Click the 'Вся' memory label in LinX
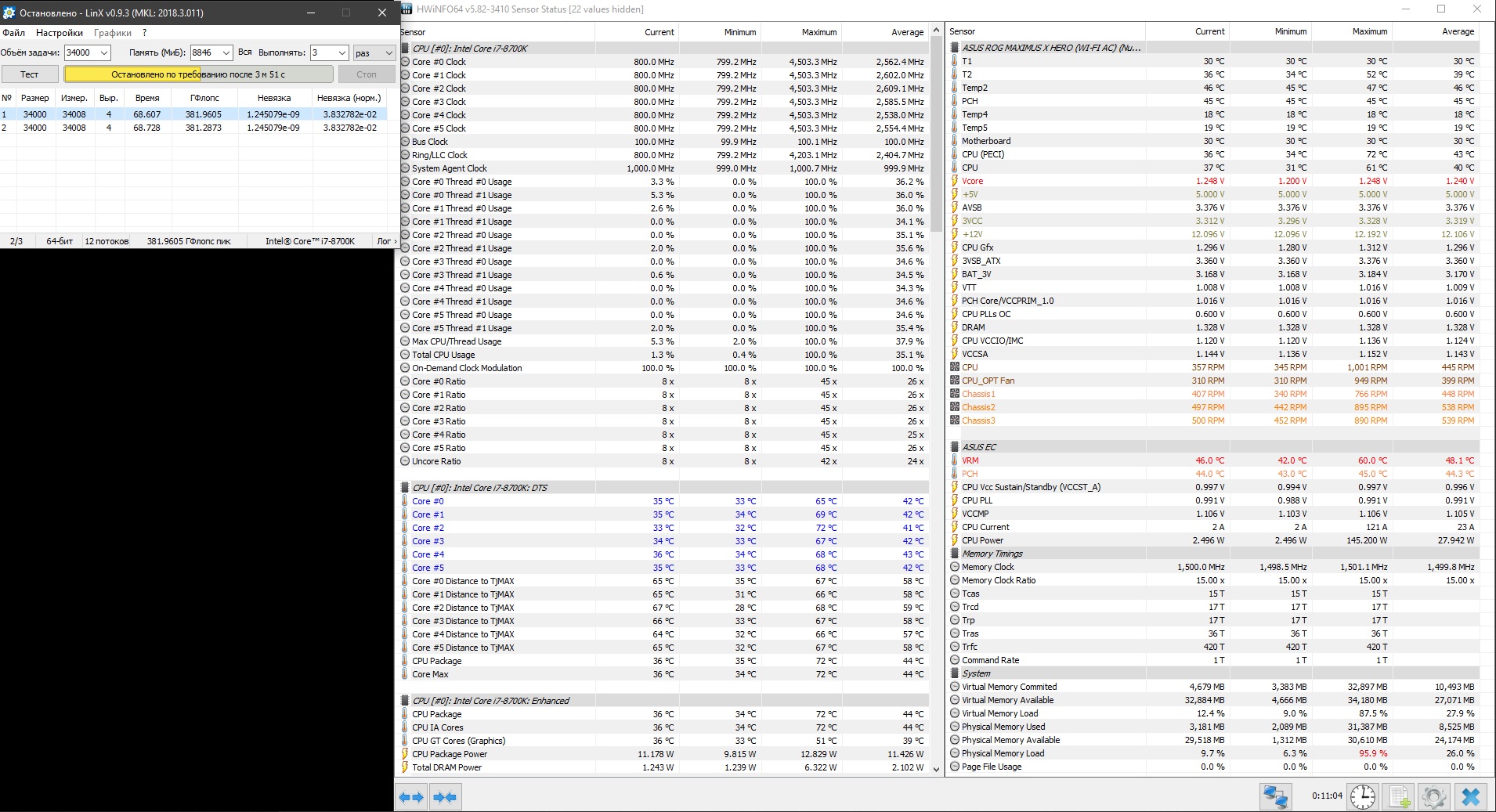This screenshot has width=1496, height=812. coord(245,52)
